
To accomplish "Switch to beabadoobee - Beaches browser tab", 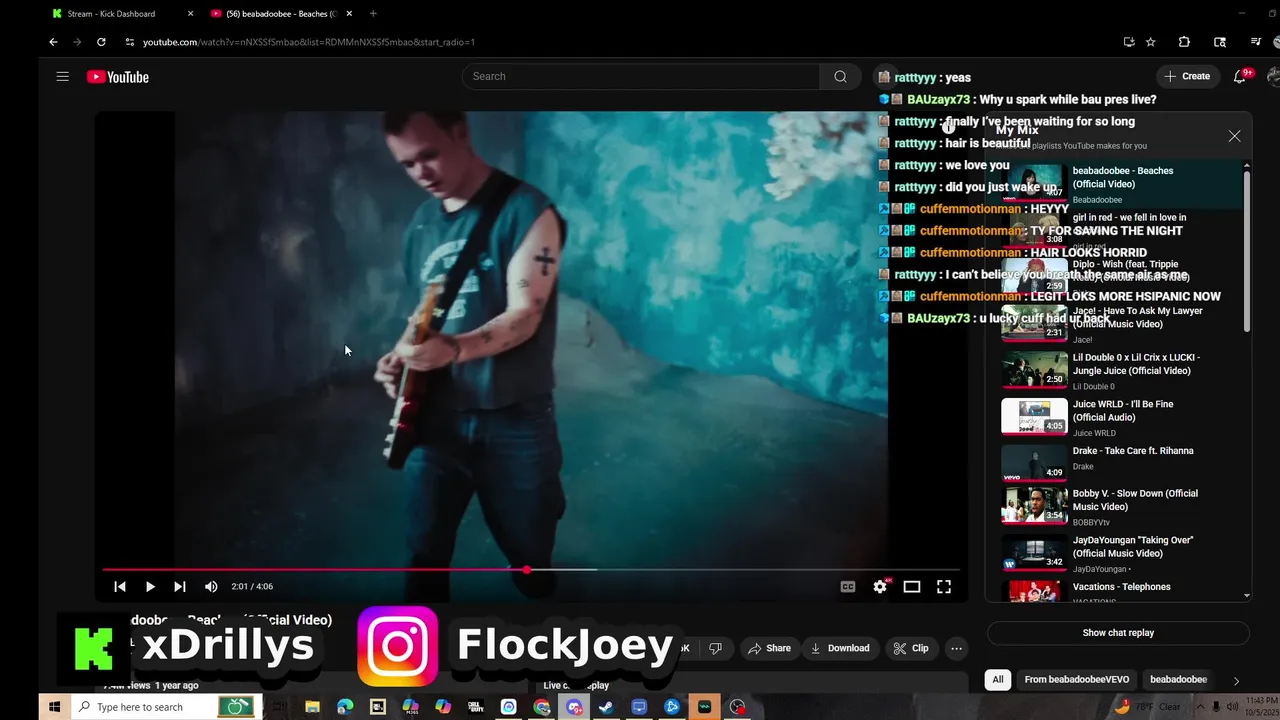I will [280, 14].
